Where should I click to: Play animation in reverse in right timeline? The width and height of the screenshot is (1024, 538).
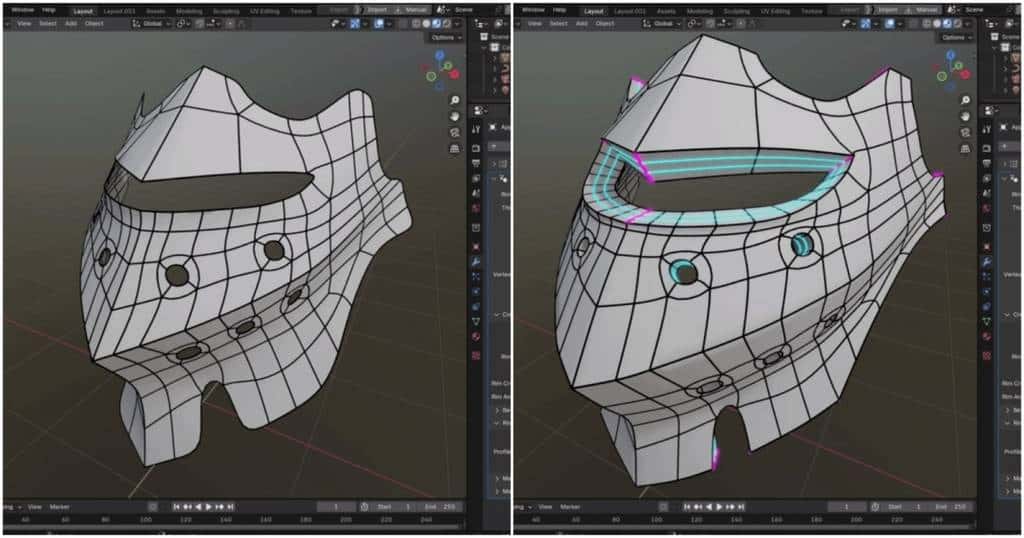pos(709,507)
